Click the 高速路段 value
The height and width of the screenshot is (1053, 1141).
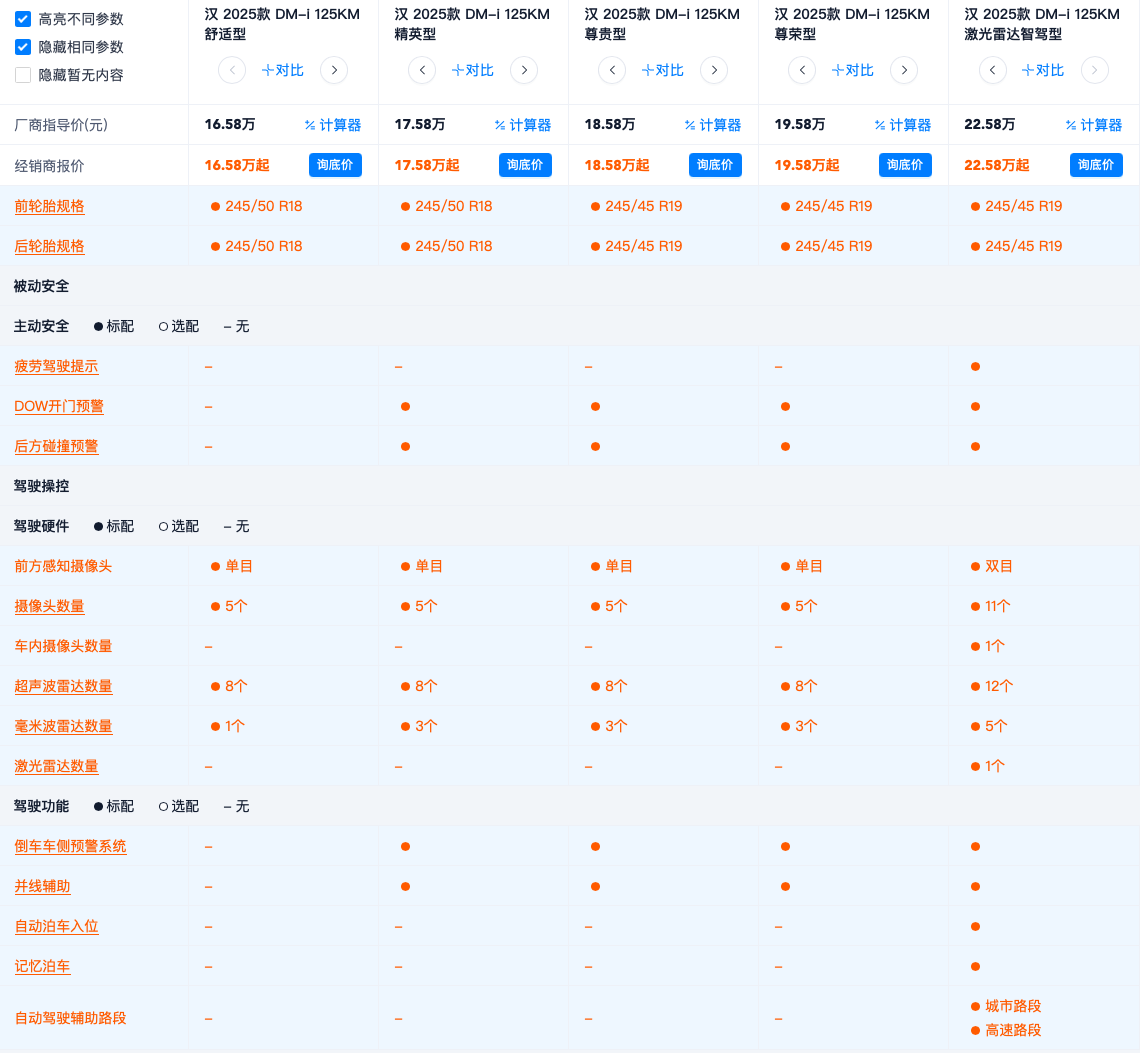1013,1030
